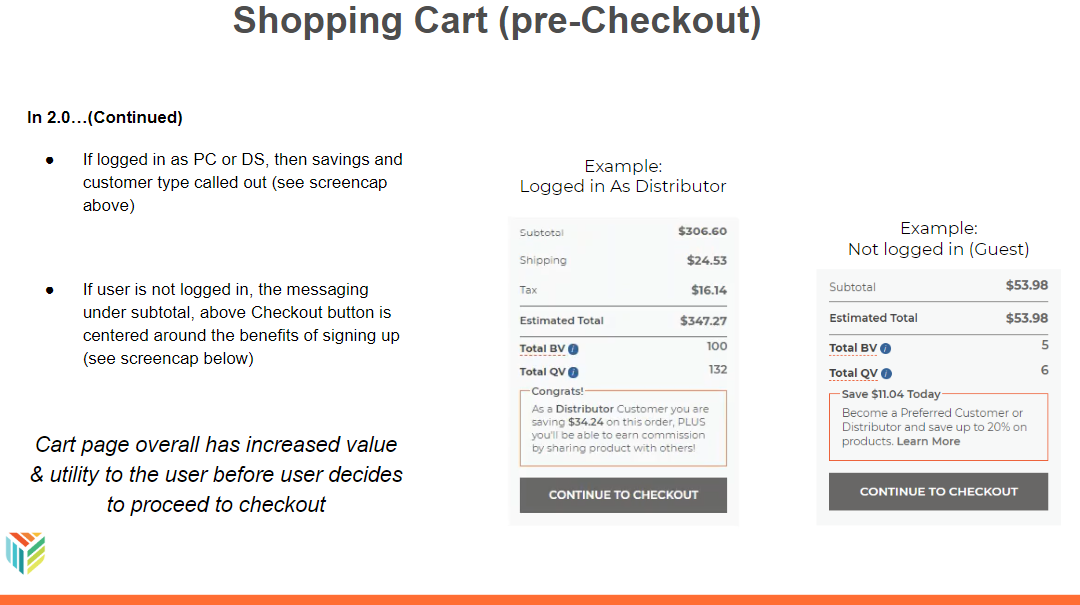1080x605 pixels.
Task: Click the In 2.0…(Continued) heading
Action: pos(105,118)
